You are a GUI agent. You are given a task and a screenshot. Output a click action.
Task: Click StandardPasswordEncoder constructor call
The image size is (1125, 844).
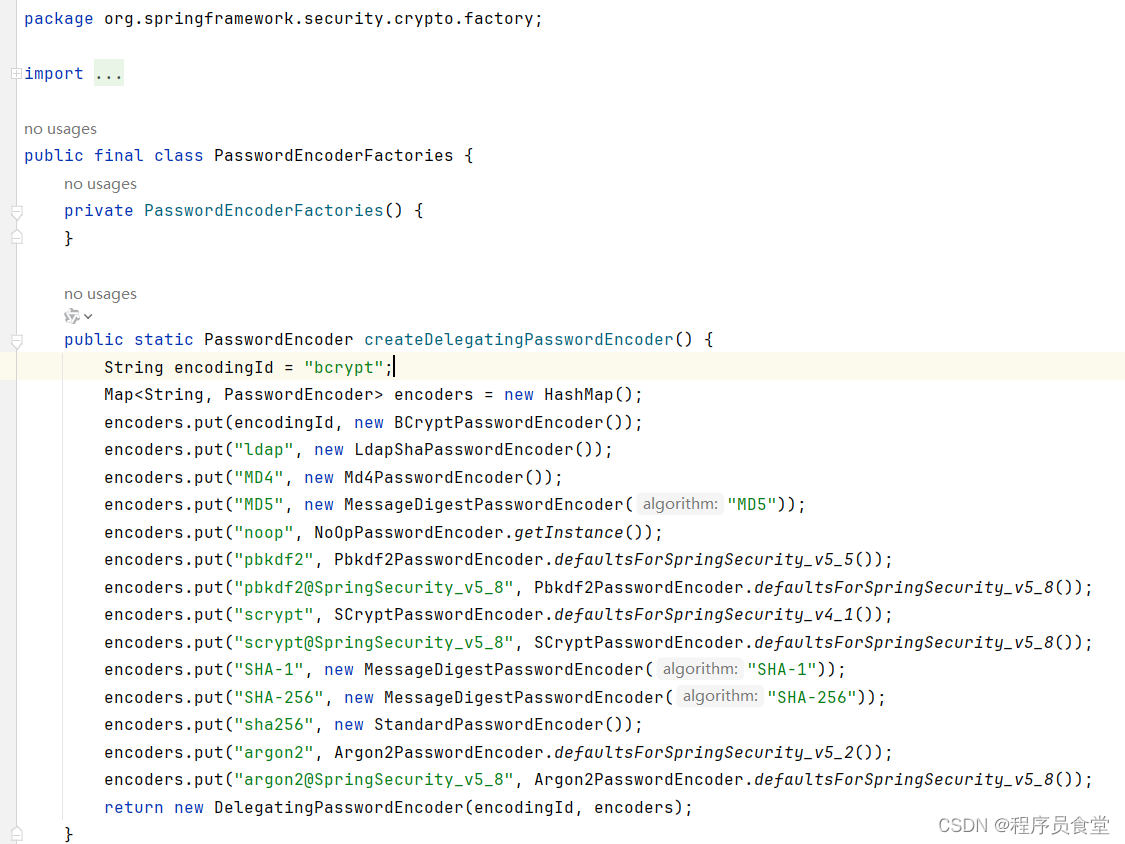(491, 725)
